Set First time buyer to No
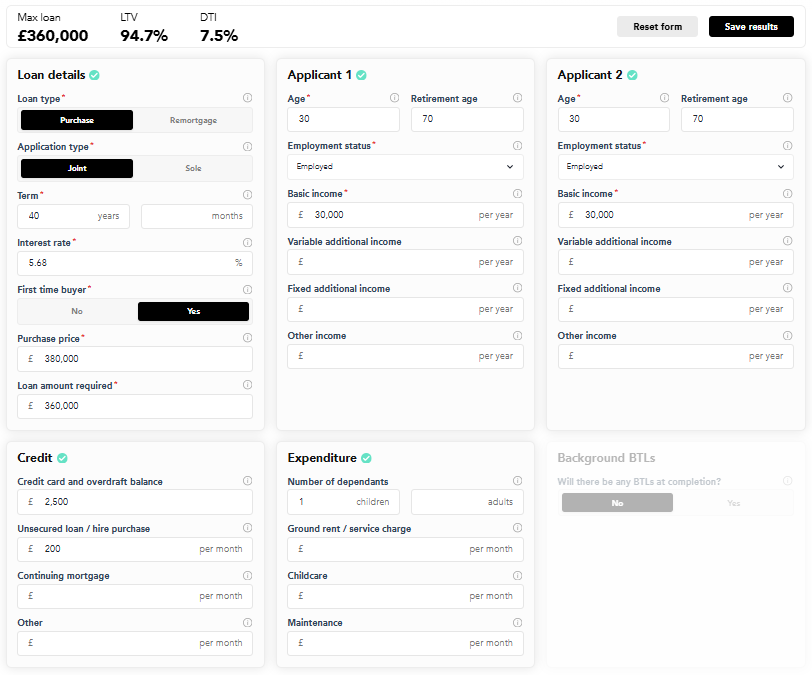 coord(77,311)
